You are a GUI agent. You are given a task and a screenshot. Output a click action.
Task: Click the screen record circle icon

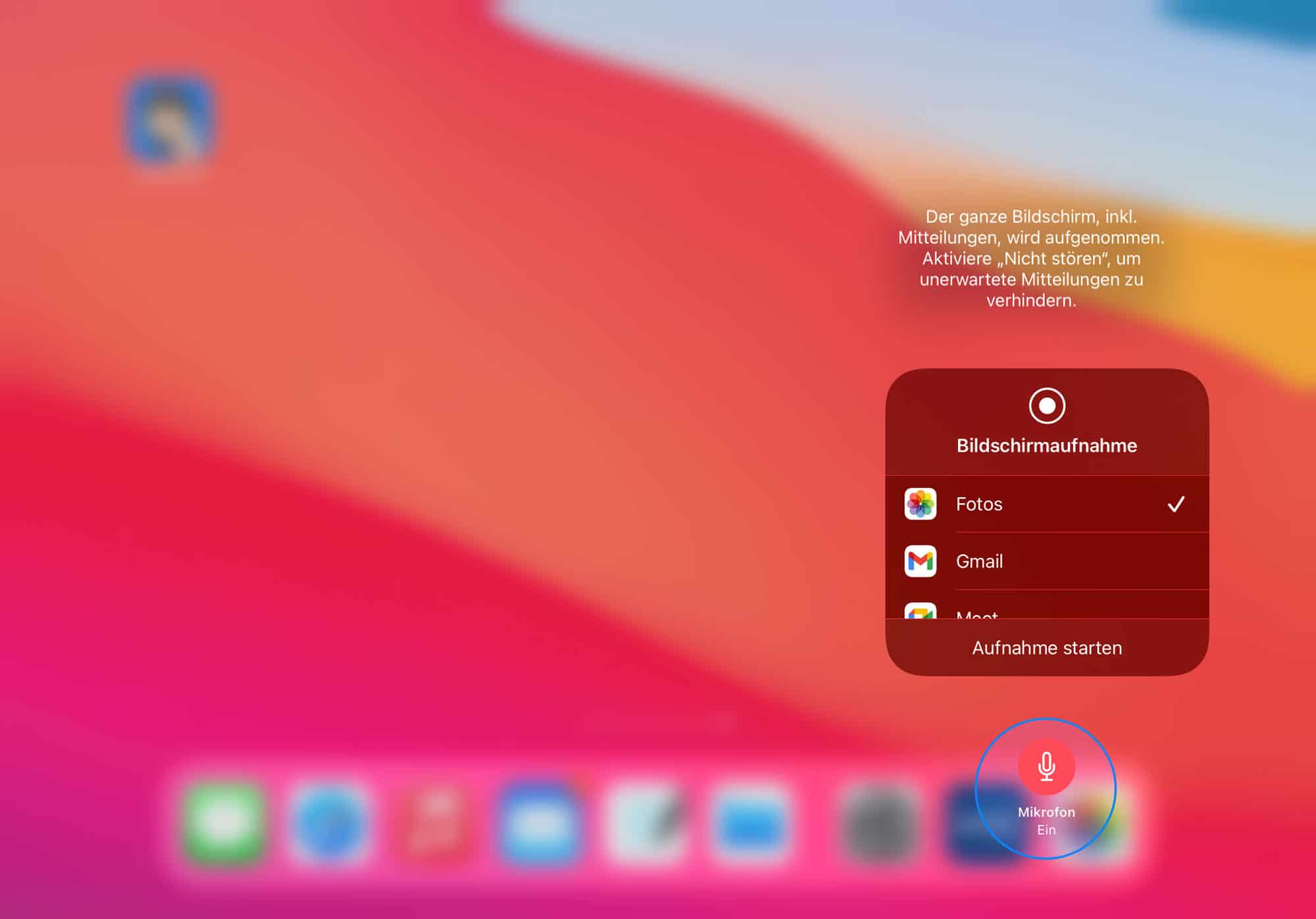[x=1047, y=406]
